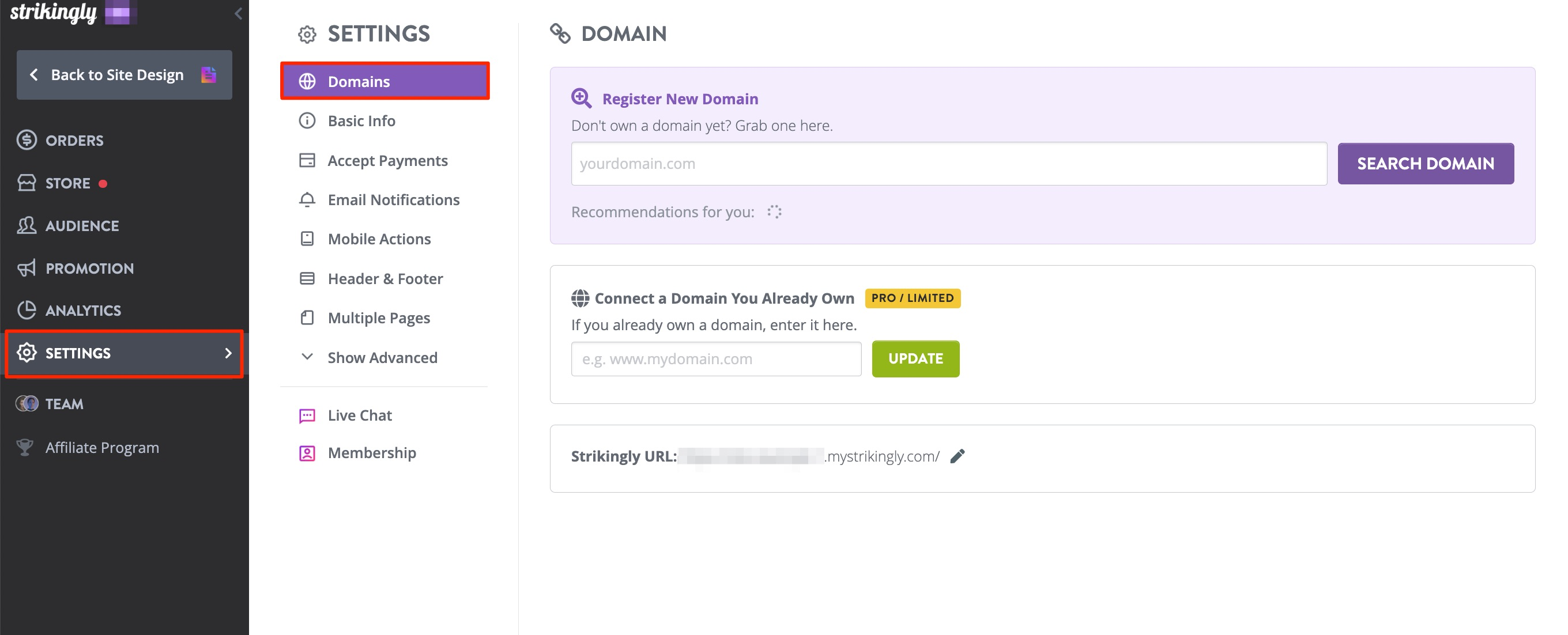Image resolution: width=1568 pixels, height=635 pixels.
Task: Select the Basic Info menu item
Action: (361, 120)
